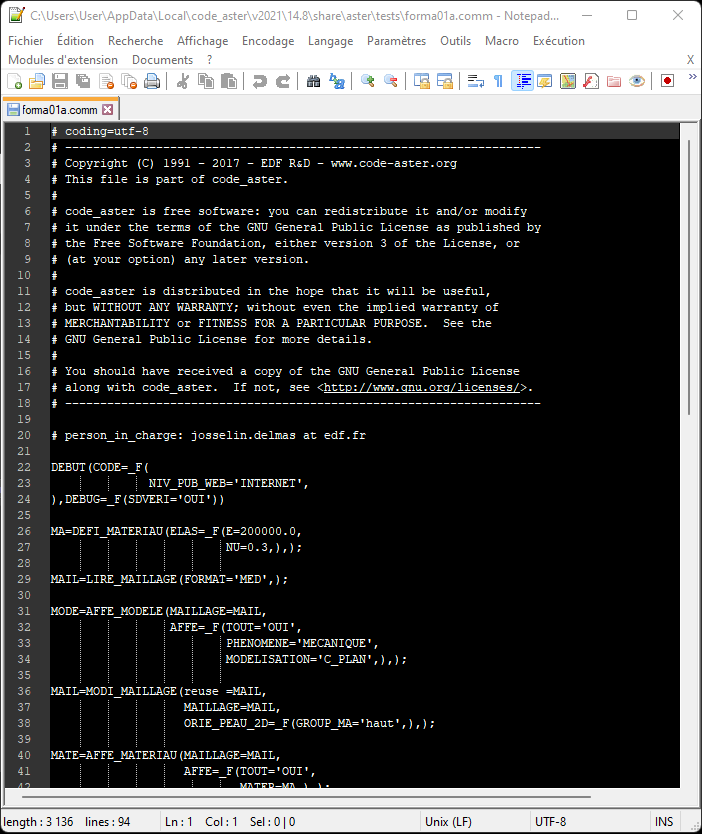Follow the http://www.gnu.org/licenses/ link
The height and width of the screenshot is (834, 702).
click(422, 388)
